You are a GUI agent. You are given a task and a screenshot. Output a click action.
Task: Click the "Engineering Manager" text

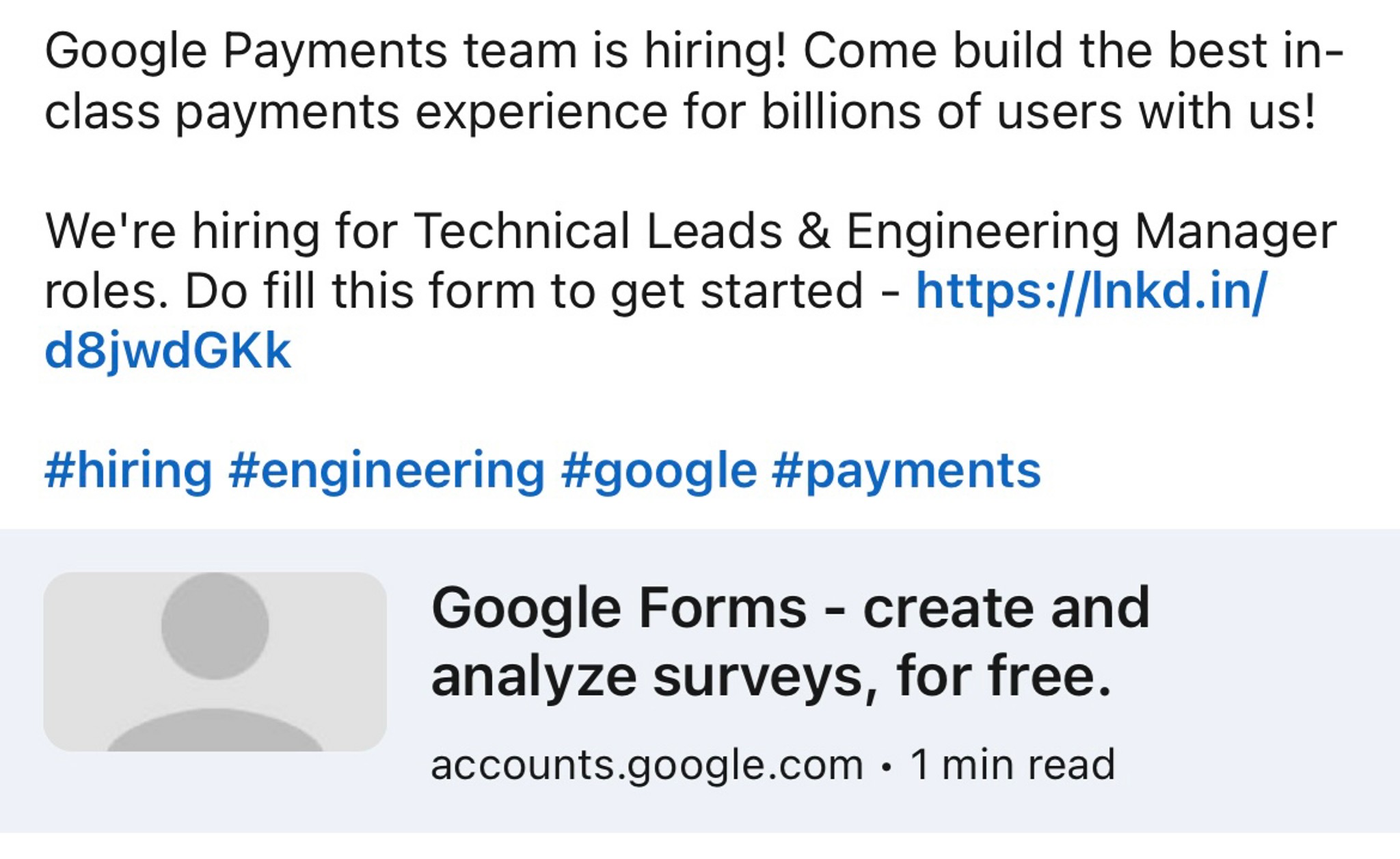(x=1091, y=231)
